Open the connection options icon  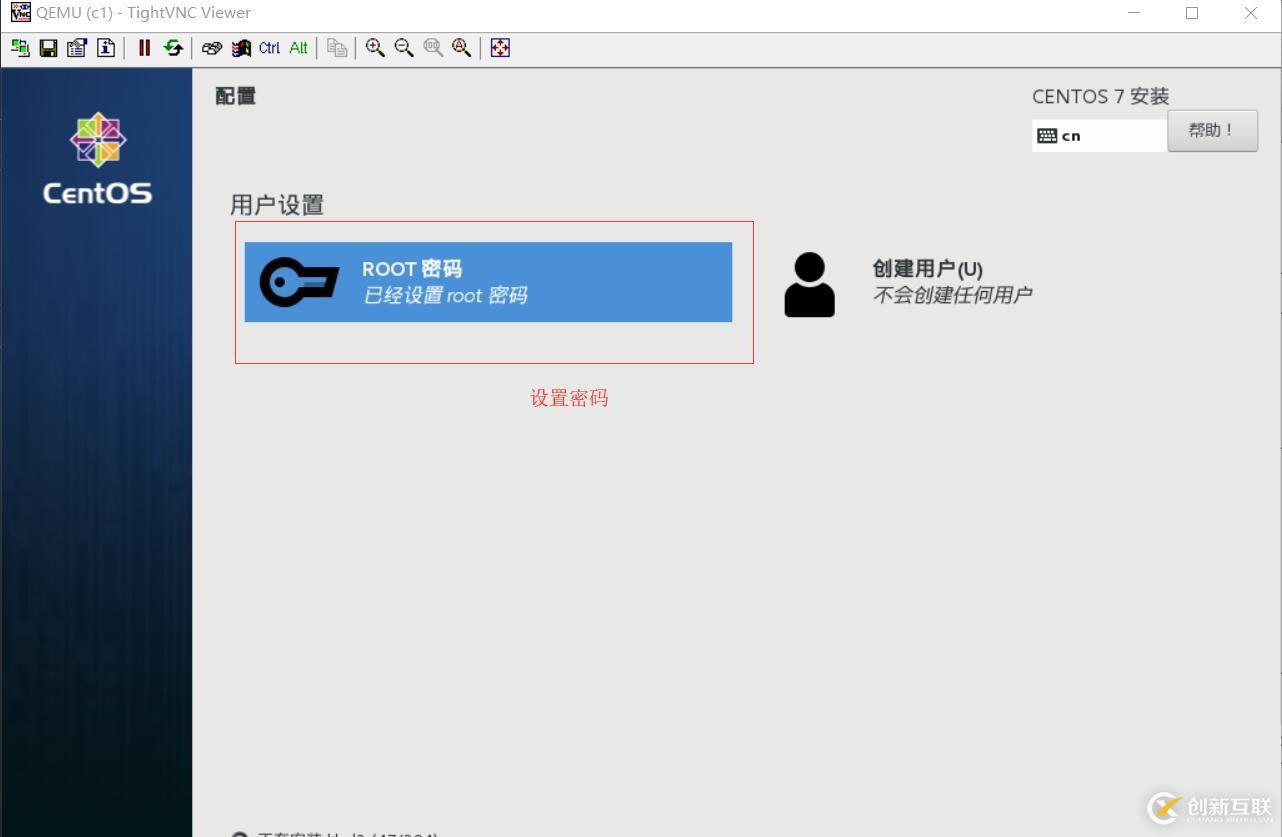pos(77,48)
